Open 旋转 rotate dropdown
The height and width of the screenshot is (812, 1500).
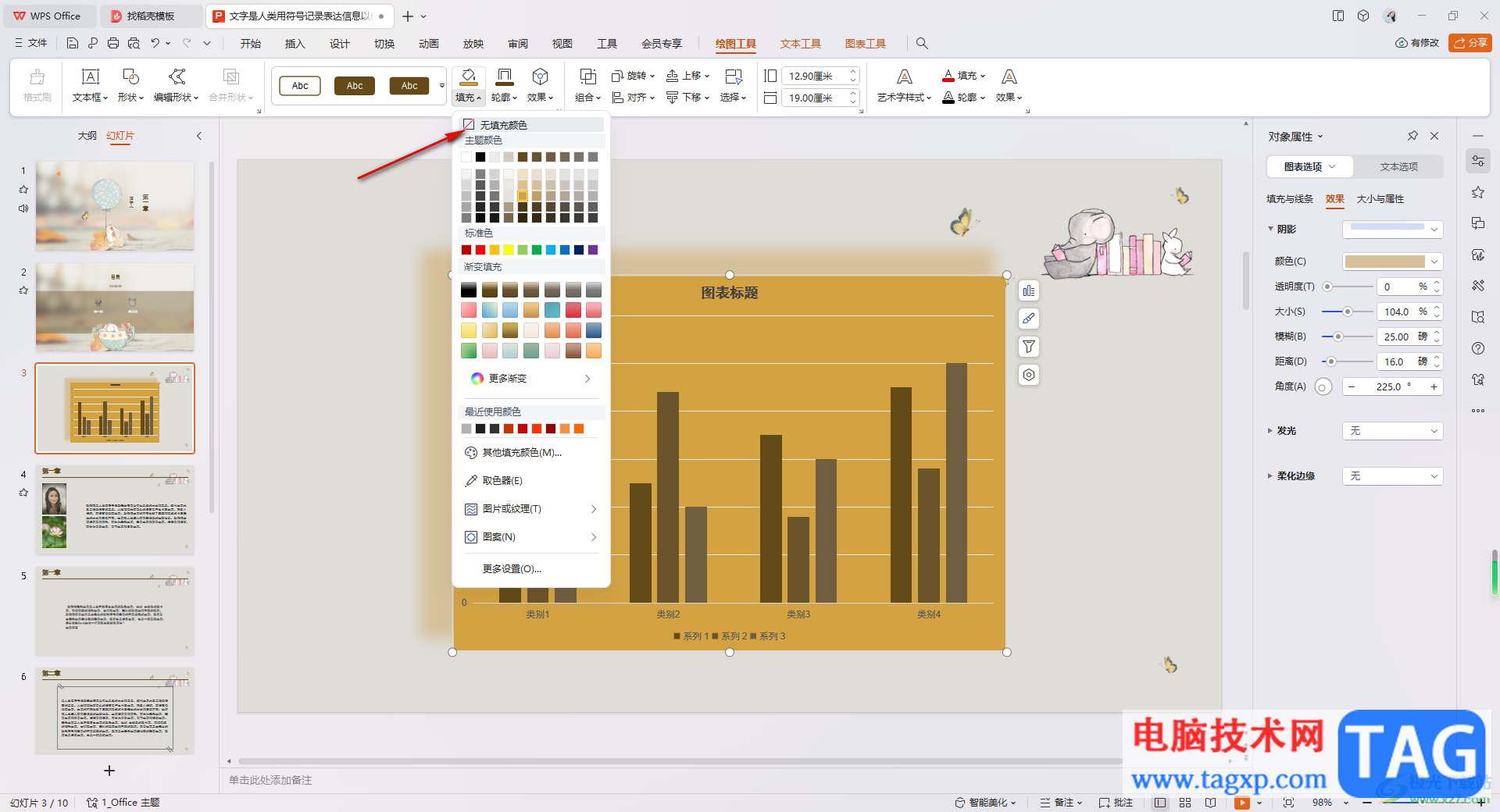tap(634, 76)
